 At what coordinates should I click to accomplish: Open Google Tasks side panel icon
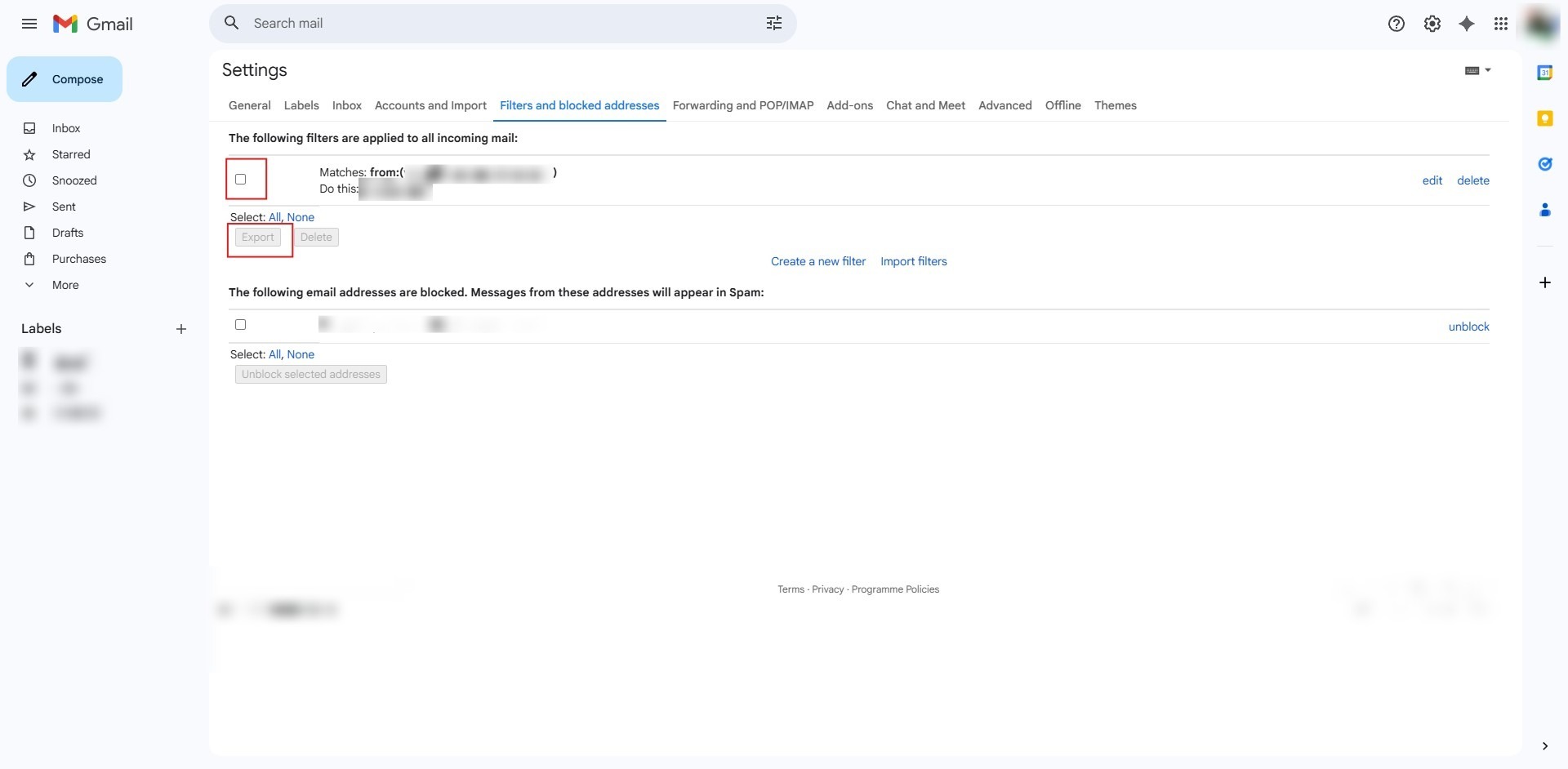coord(1544,164)
